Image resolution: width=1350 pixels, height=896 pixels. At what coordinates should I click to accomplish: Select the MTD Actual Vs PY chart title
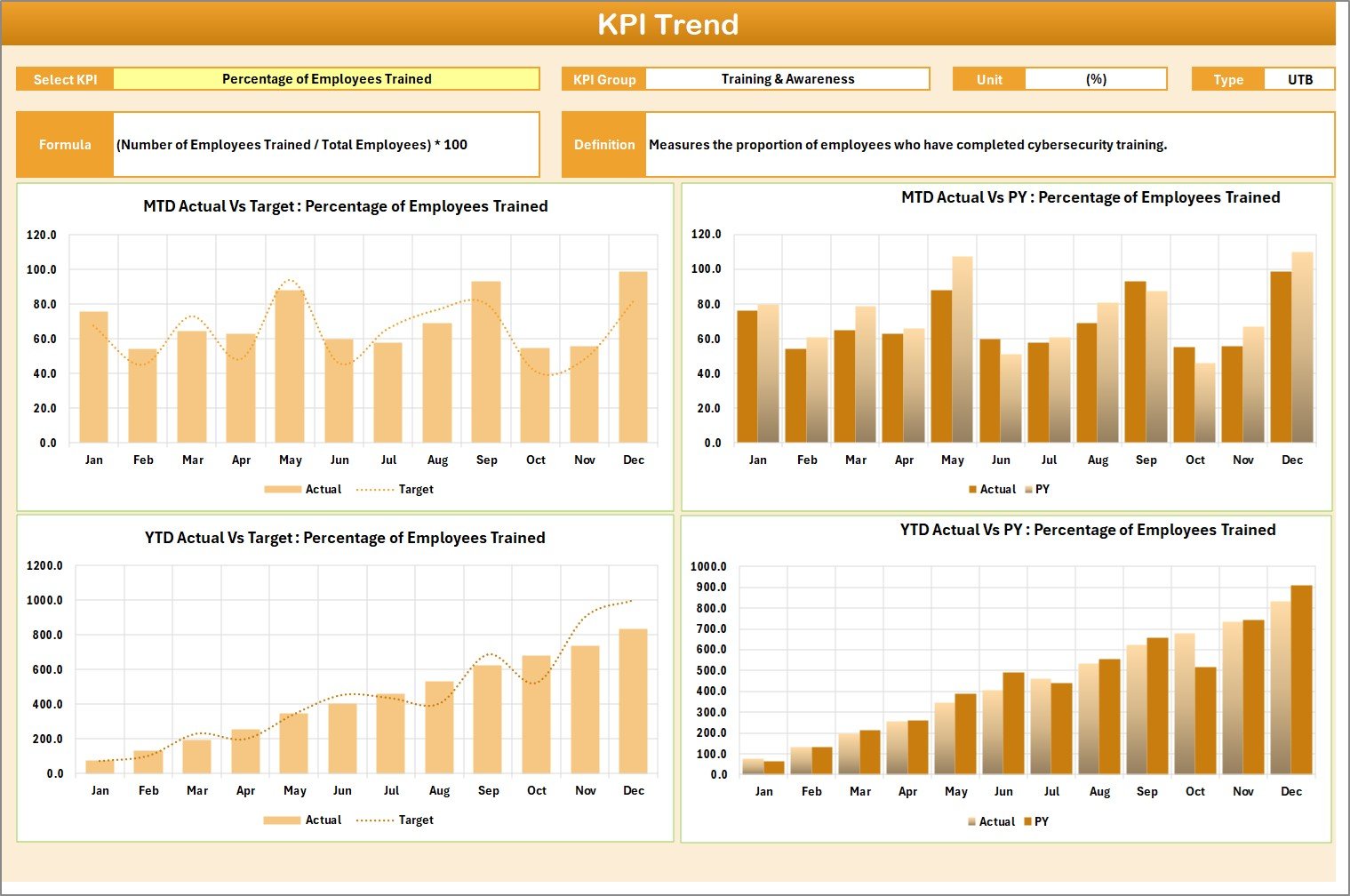[x=1090, y=197]
